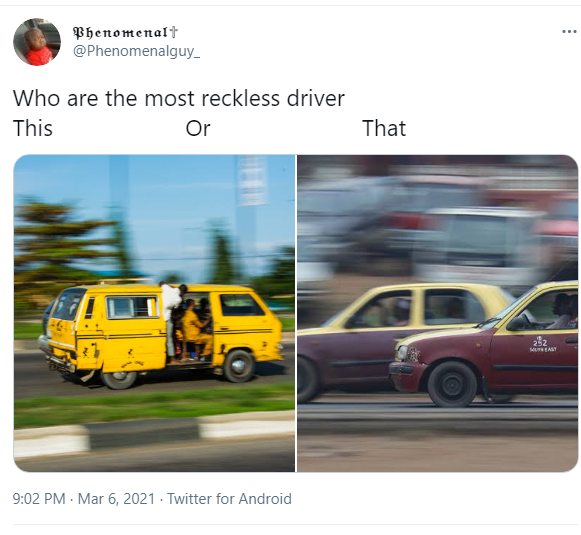View the yellow danfo bus photo
The image size is (581, 535).
point(155,313)
